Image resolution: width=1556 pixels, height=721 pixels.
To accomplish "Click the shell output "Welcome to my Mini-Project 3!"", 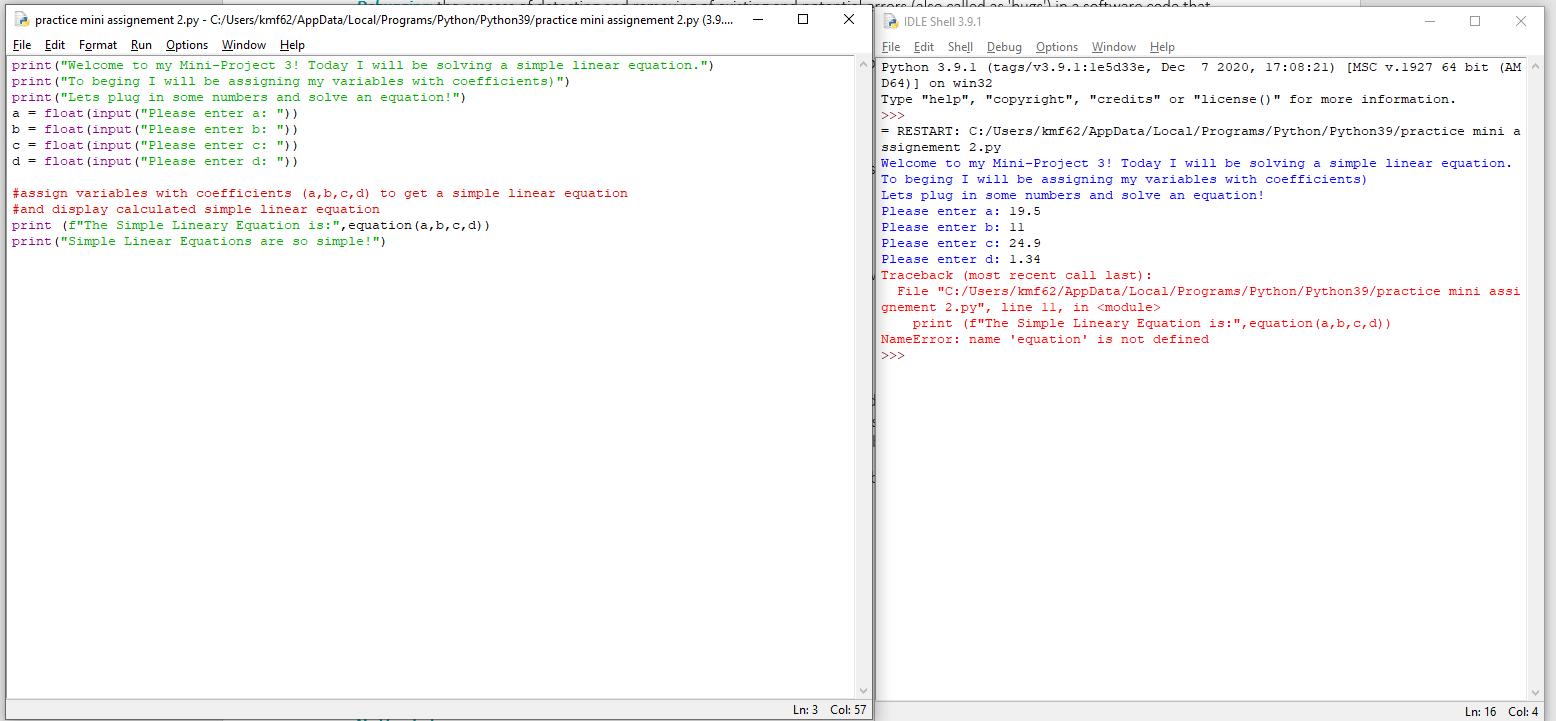I will tap(1196, 163).
